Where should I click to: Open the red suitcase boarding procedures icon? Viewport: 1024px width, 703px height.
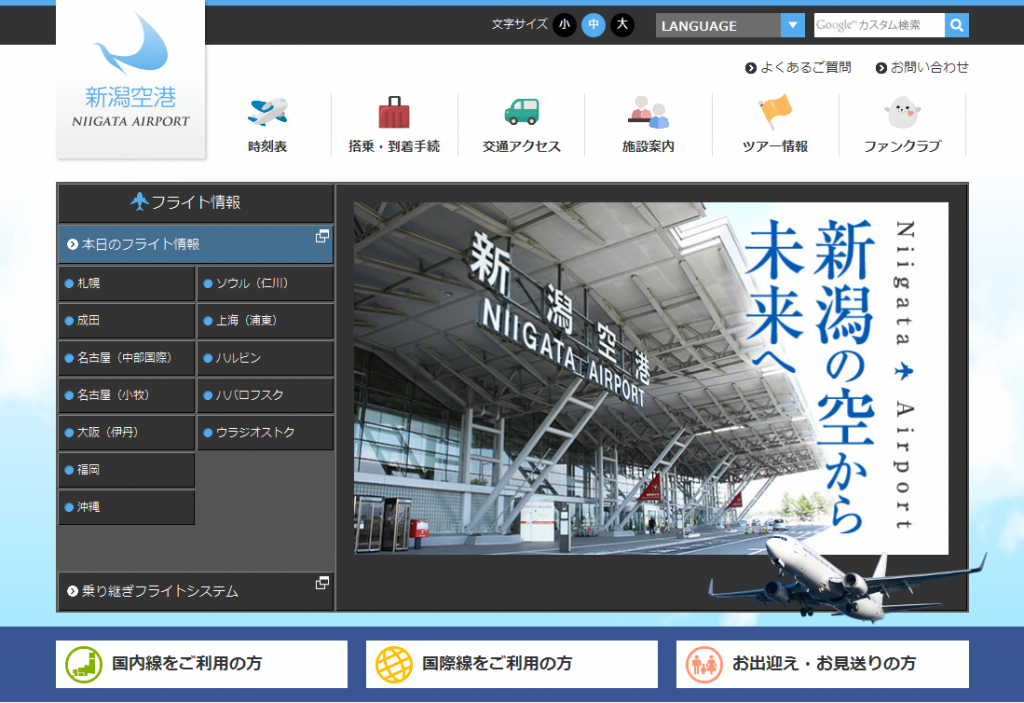click(x=394, y=112)
